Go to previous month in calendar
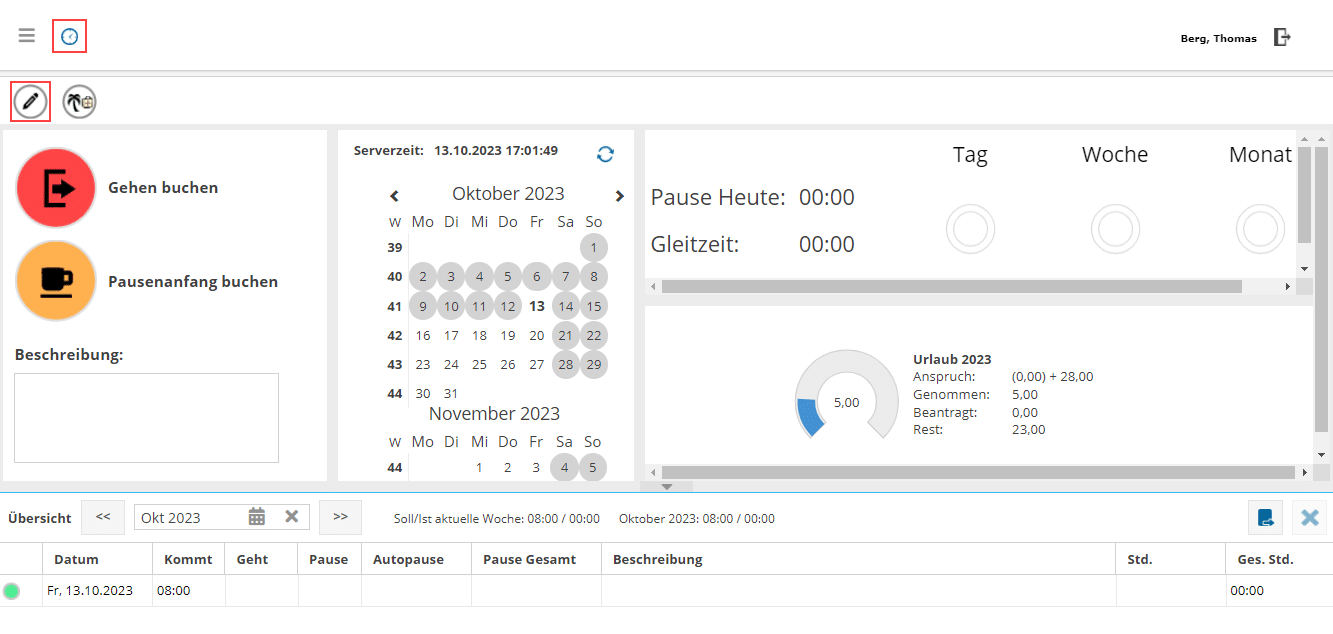1333x634 pixels. coord(394,196)
